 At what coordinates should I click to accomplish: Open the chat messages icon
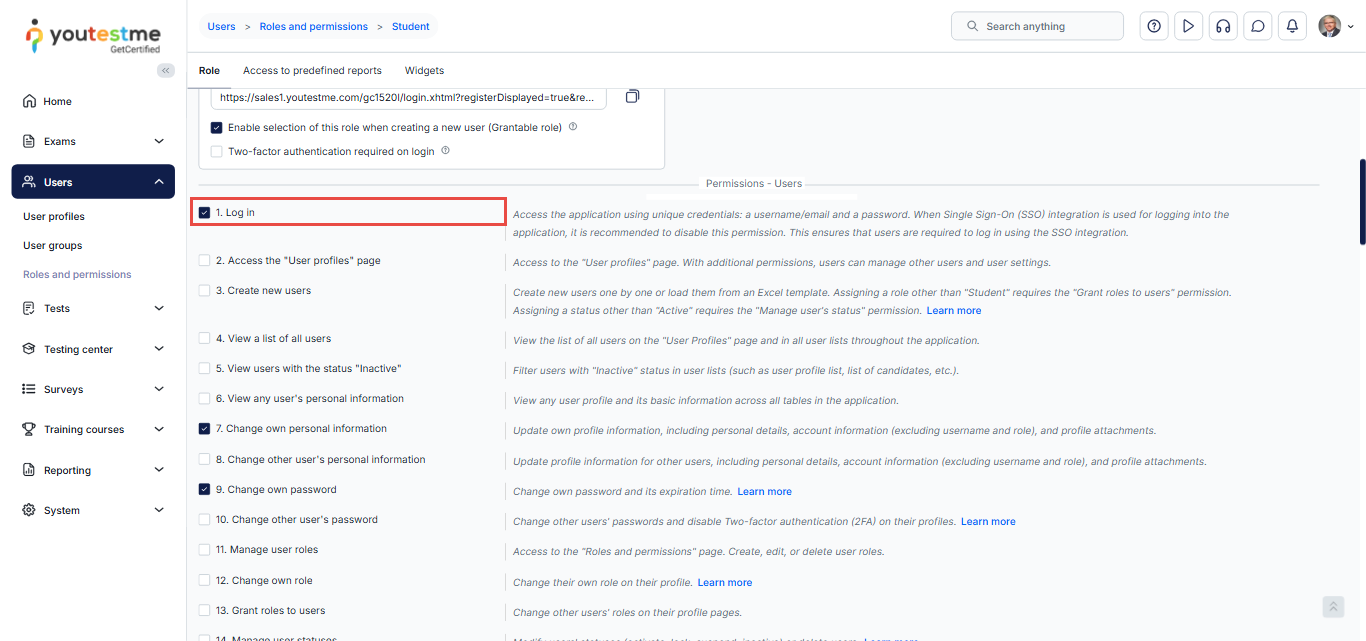1258,26
